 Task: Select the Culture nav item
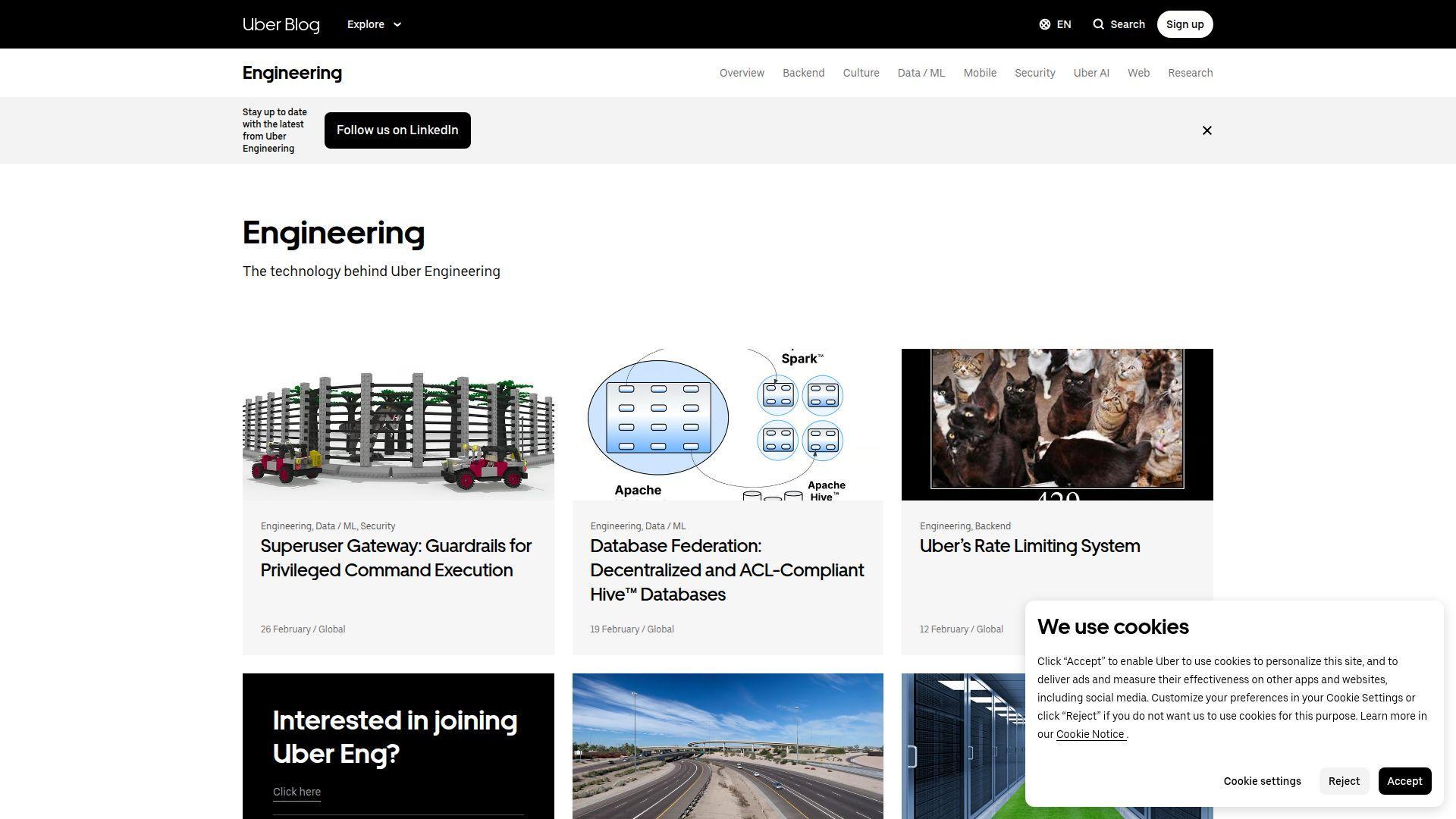point(861,73)
